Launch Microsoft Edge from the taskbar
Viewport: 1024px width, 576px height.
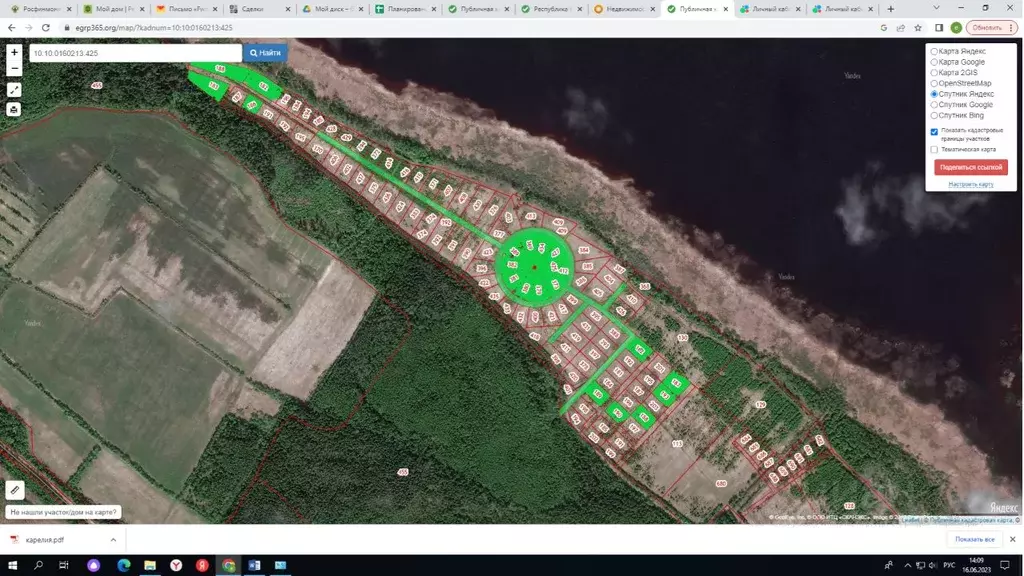123,565
